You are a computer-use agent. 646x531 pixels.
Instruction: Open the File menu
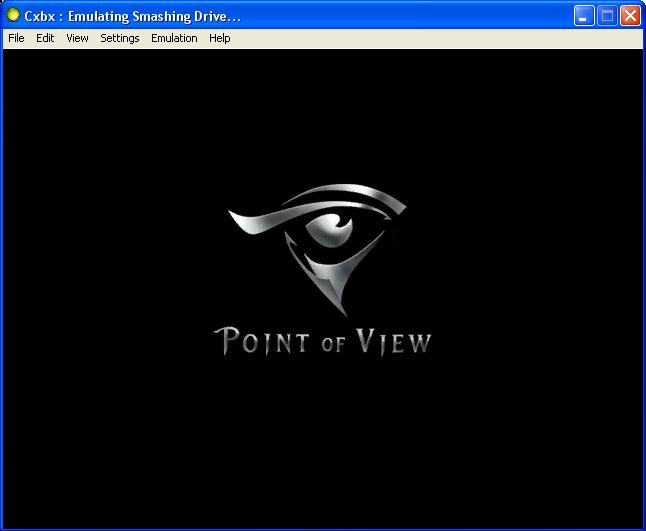[x=16, y=38]
